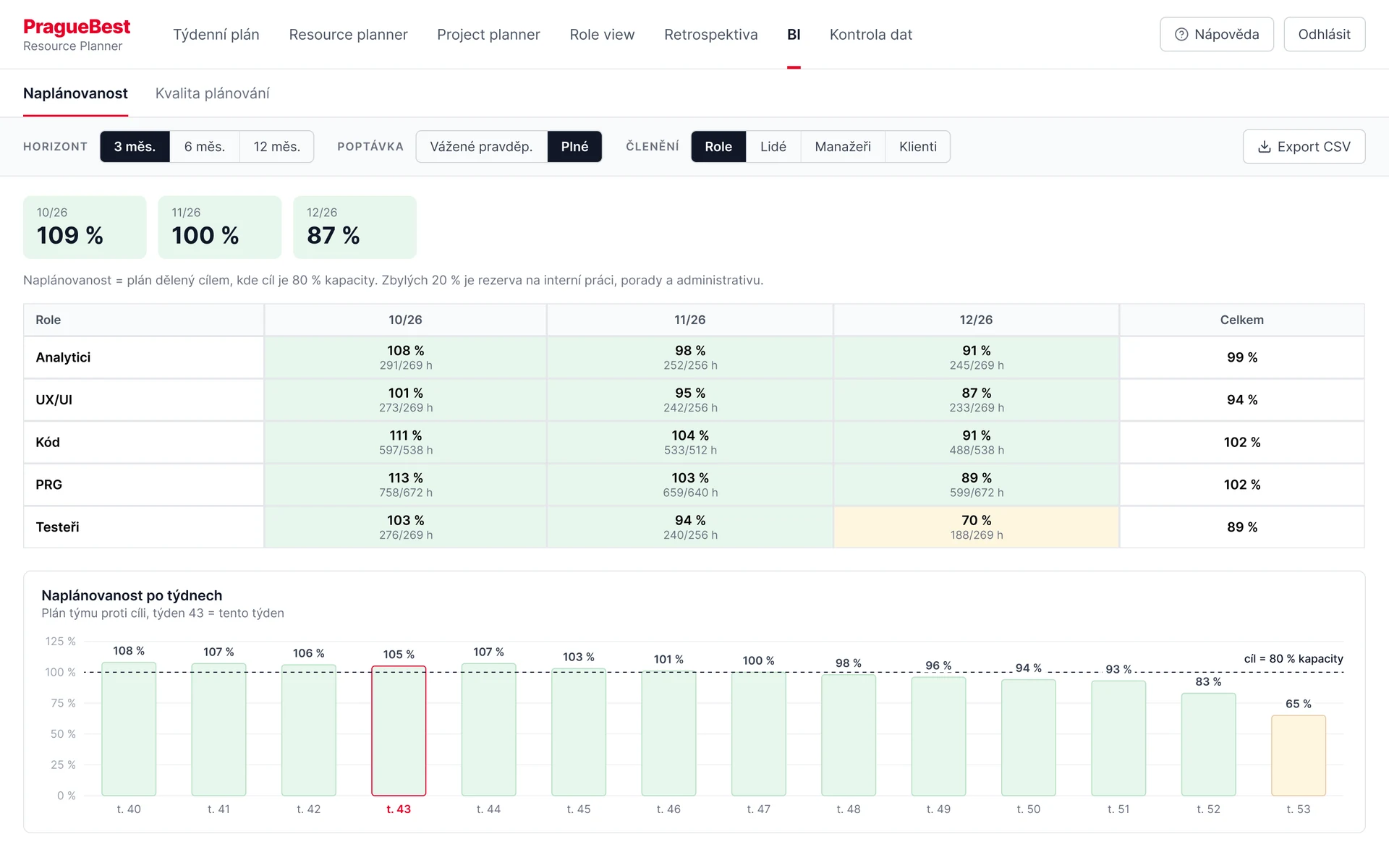Click the 10/26 summary card showing 109 %

85,227
